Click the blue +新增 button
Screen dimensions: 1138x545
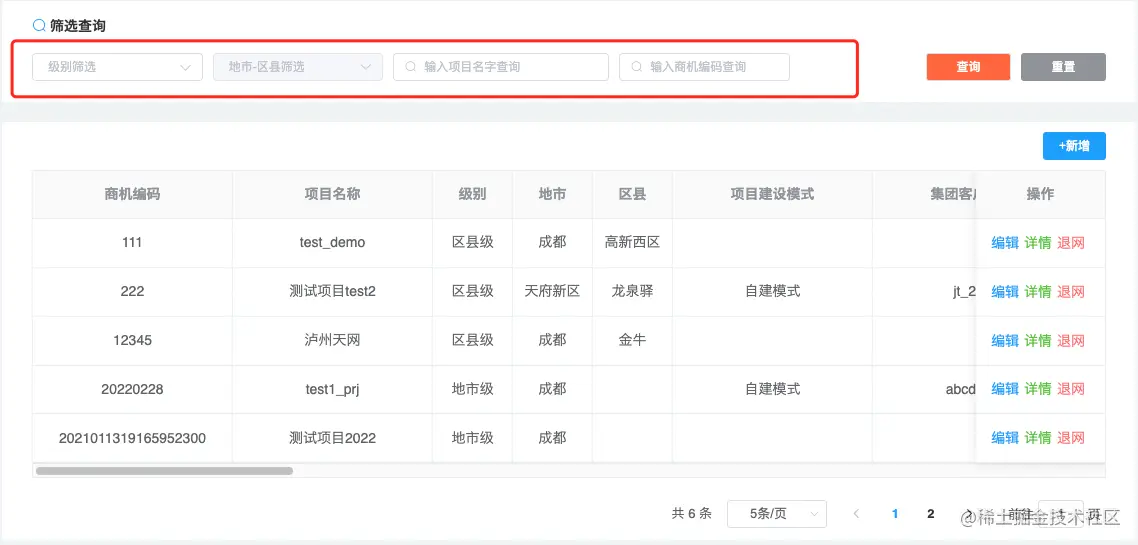(x=1074, y=146)
